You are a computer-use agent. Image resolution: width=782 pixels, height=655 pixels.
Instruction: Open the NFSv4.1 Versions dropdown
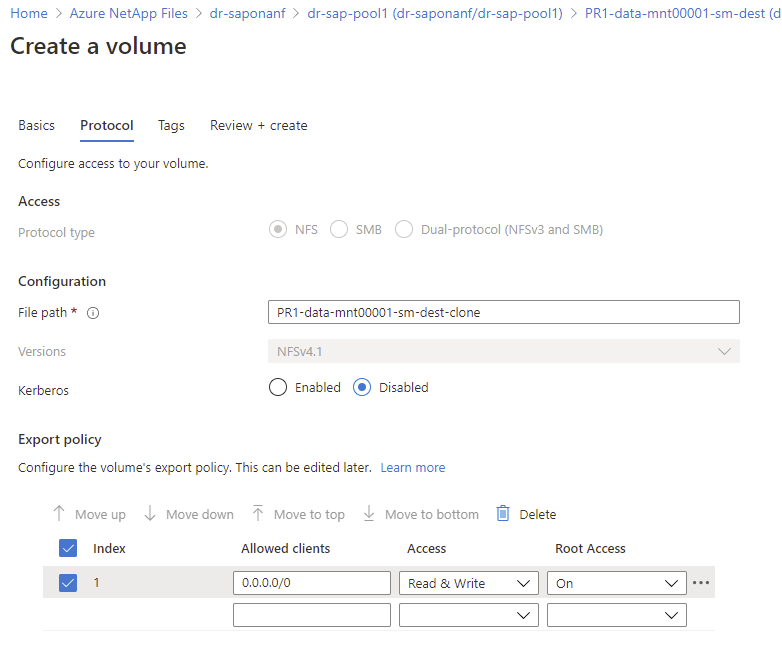[x=504, y=351]
